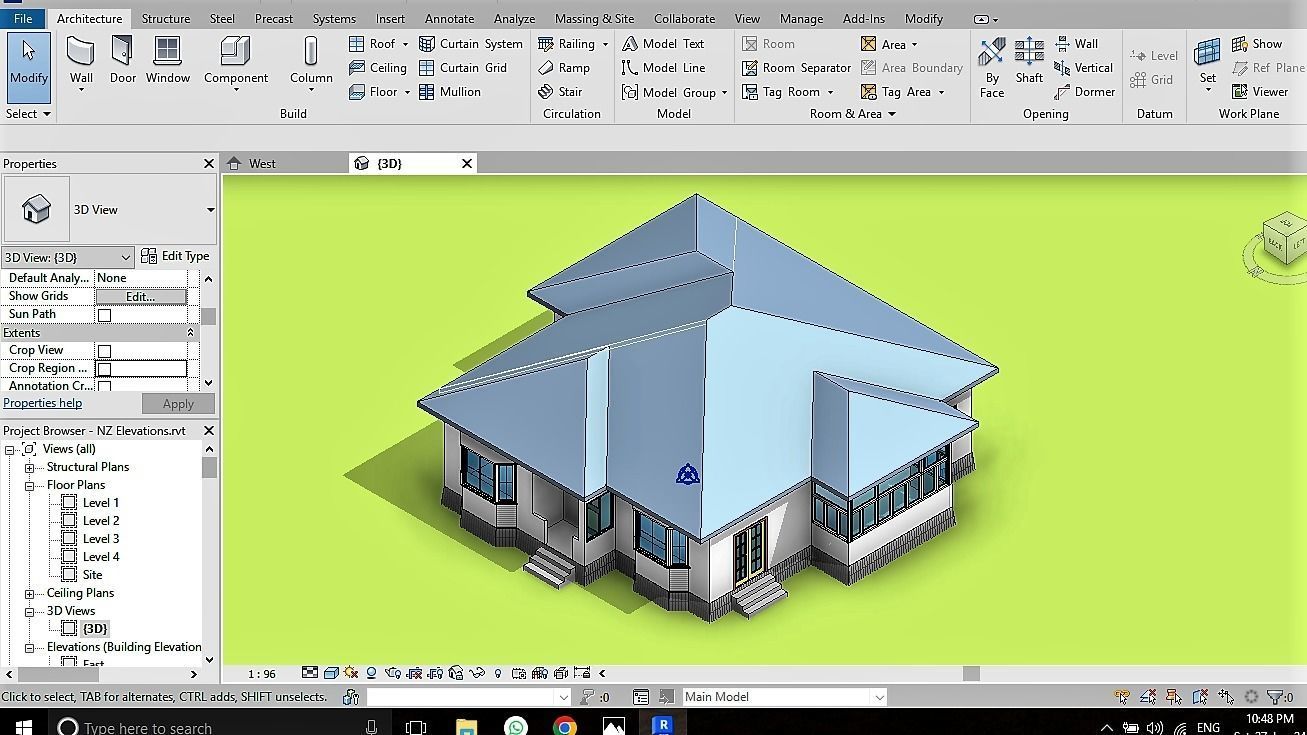1307x735 pixels.
Task: Open the File menu
Action: tap(22, 19)
